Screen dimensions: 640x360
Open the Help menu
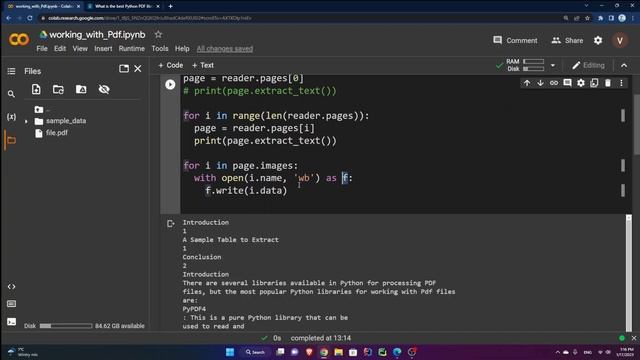coord(182,49)
